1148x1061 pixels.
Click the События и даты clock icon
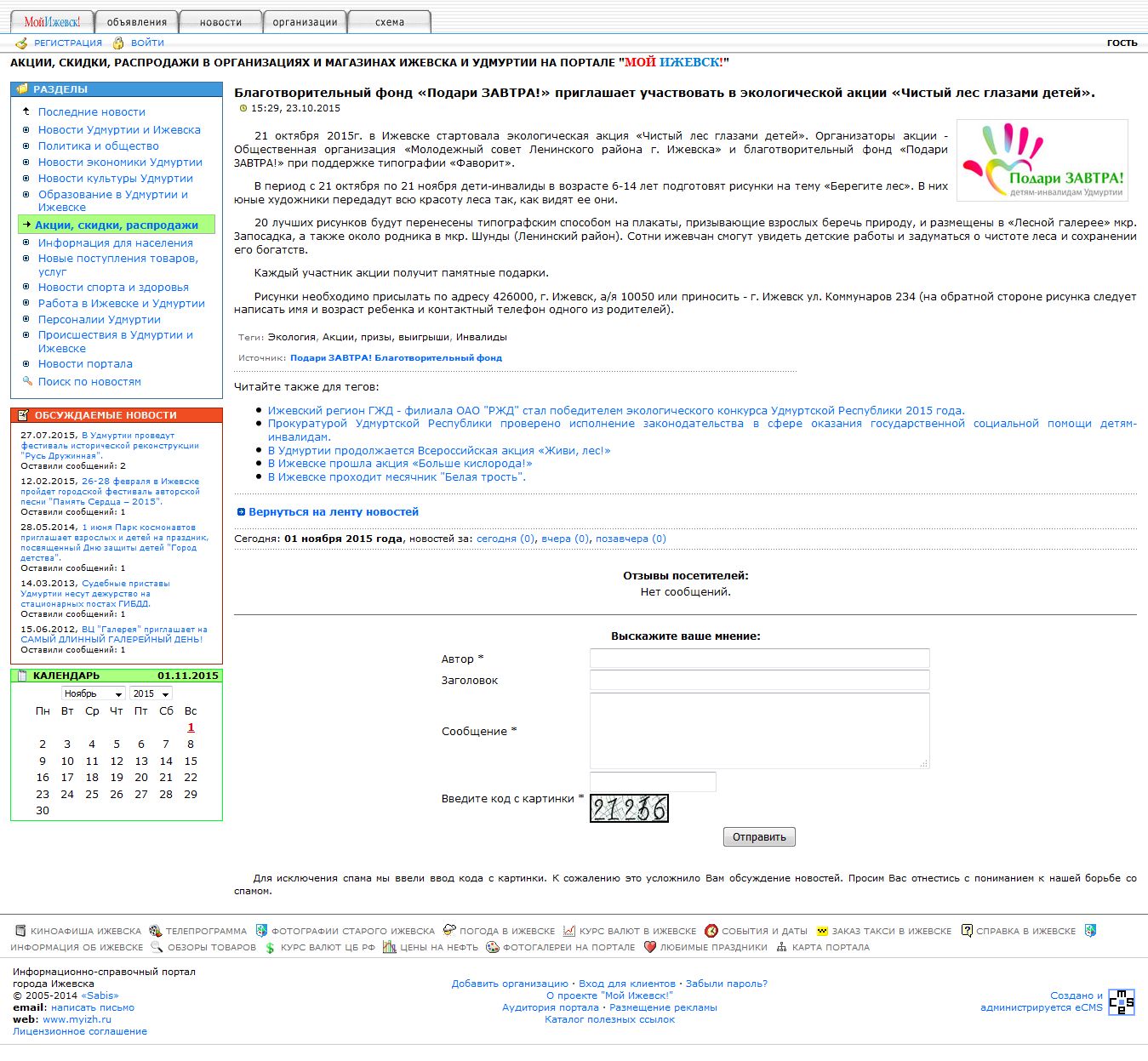point(711,931)
